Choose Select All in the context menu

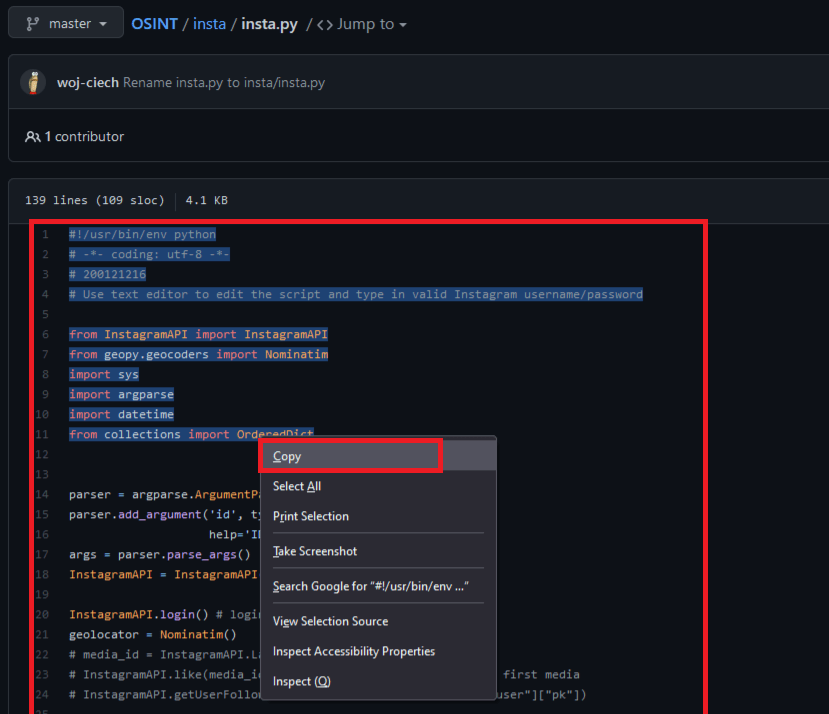click(x=378, y=486)
